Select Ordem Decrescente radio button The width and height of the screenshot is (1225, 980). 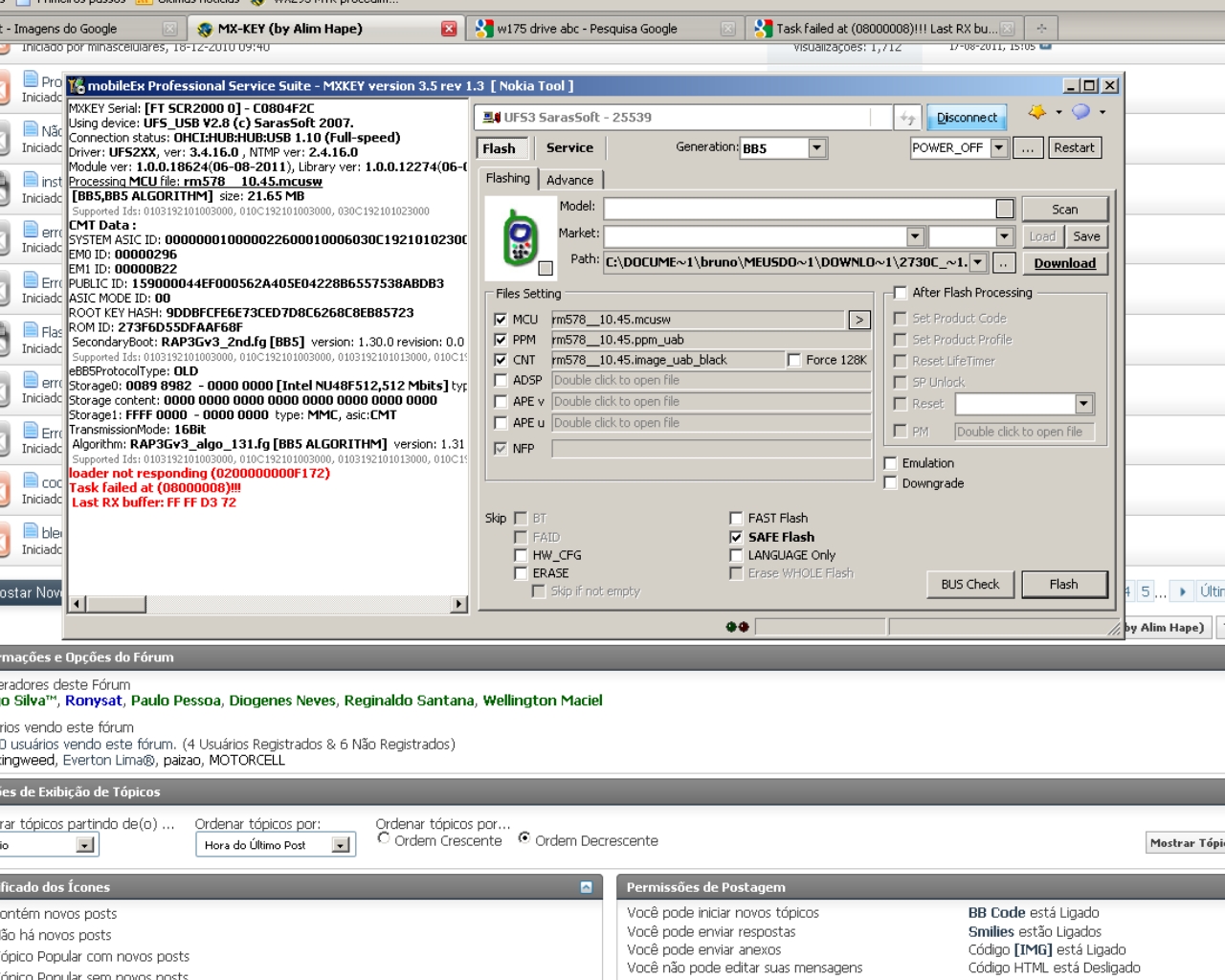[x=523, y=838]
